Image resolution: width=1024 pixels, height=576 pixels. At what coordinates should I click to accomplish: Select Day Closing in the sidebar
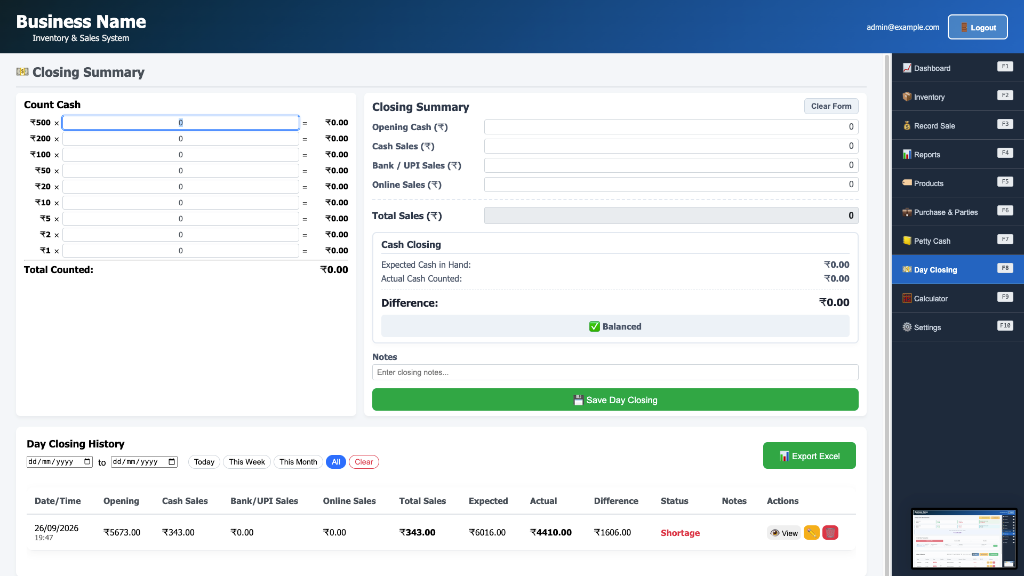click(x=957, y=269)
